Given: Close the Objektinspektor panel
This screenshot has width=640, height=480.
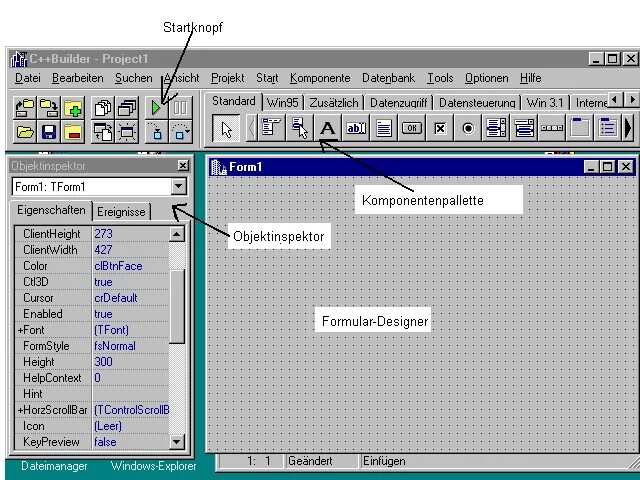Looking at the screenshot, I should click(183, 165).
